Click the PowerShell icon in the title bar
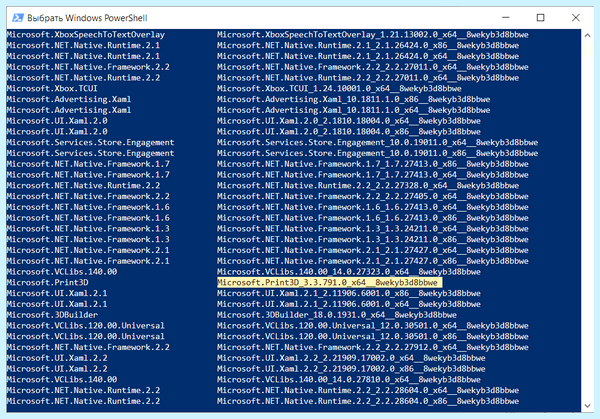 click(x=18, y=18)
